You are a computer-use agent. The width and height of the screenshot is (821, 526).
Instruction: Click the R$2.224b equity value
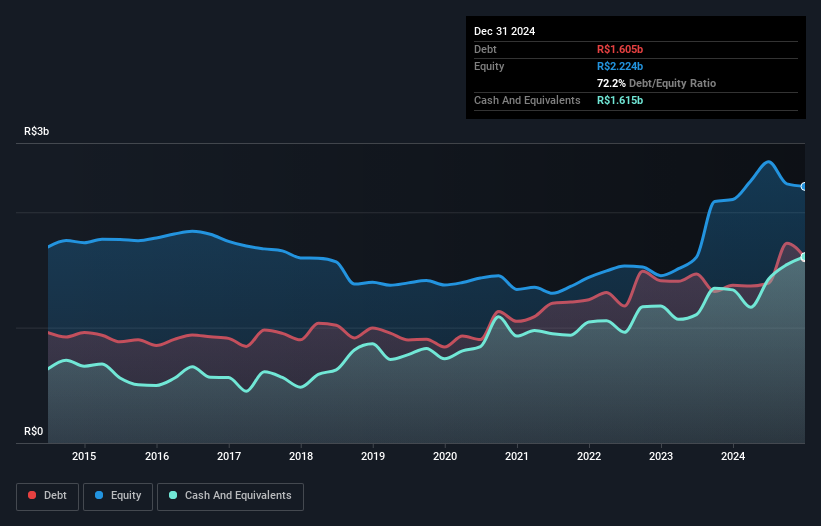[620, 66]
